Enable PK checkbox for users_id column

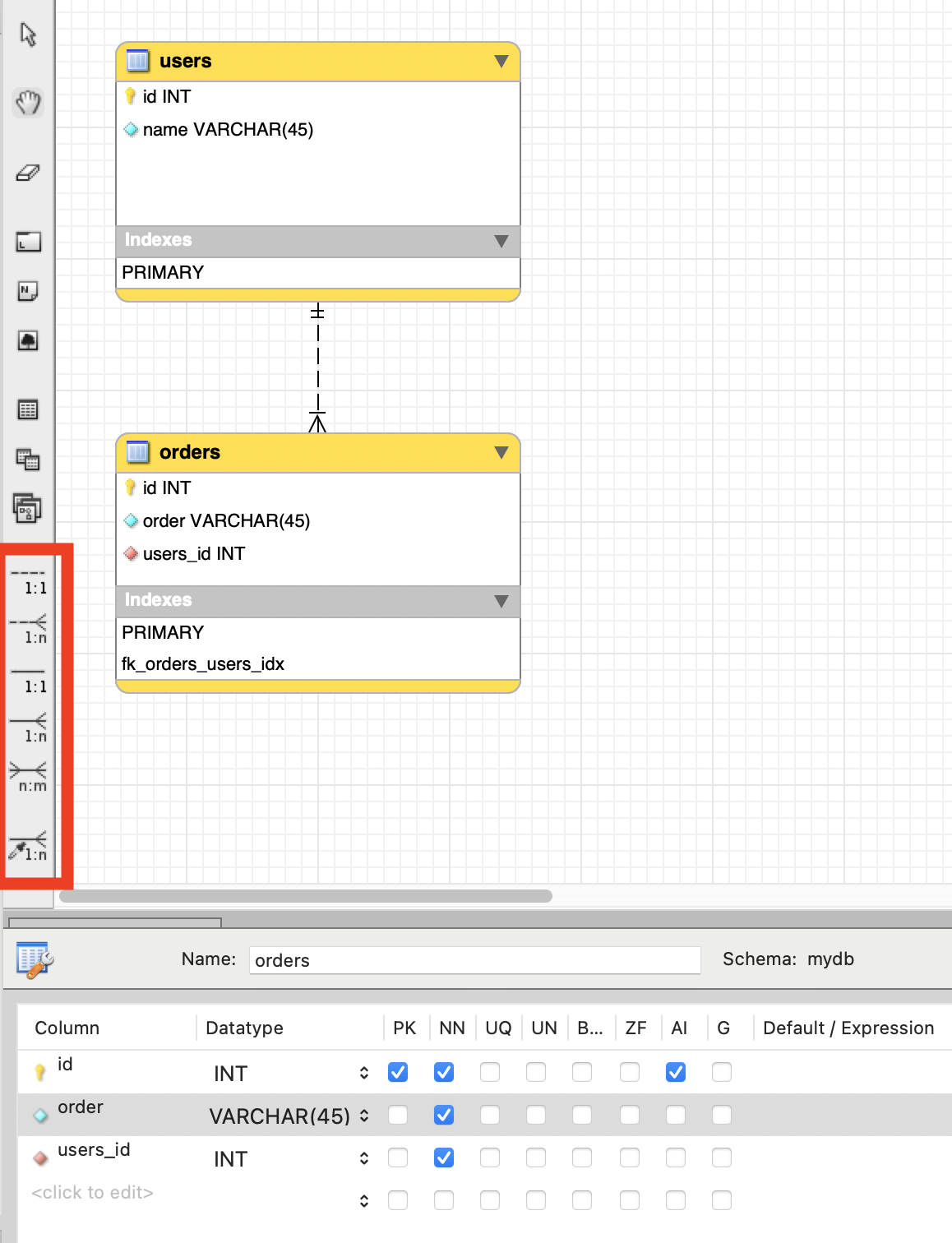(398, 1158)
